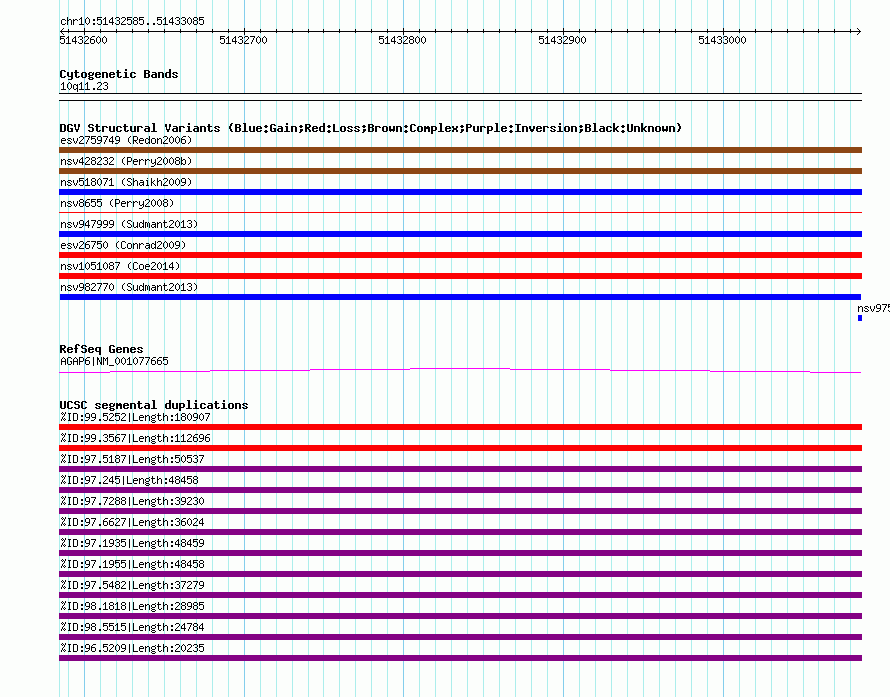
Task: Open variant nsv1051087 (Coe2014) label
Action: click(x=120, y=266)
